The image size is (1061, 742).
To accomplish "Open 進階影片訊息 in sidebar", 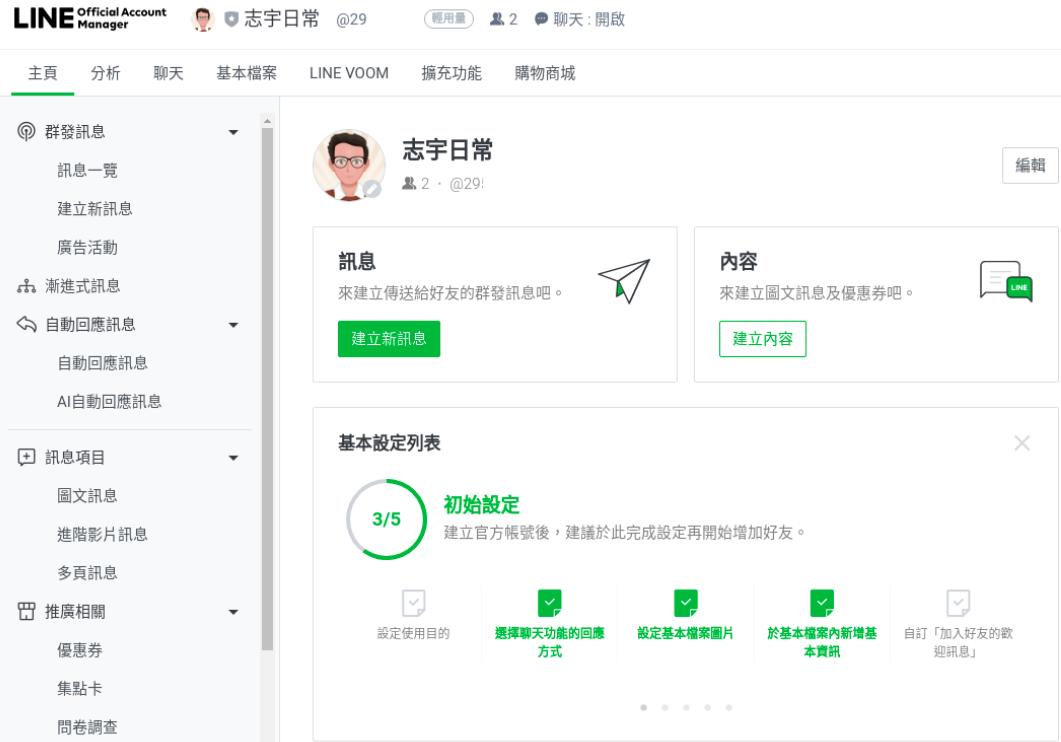I will pos(102,534).
